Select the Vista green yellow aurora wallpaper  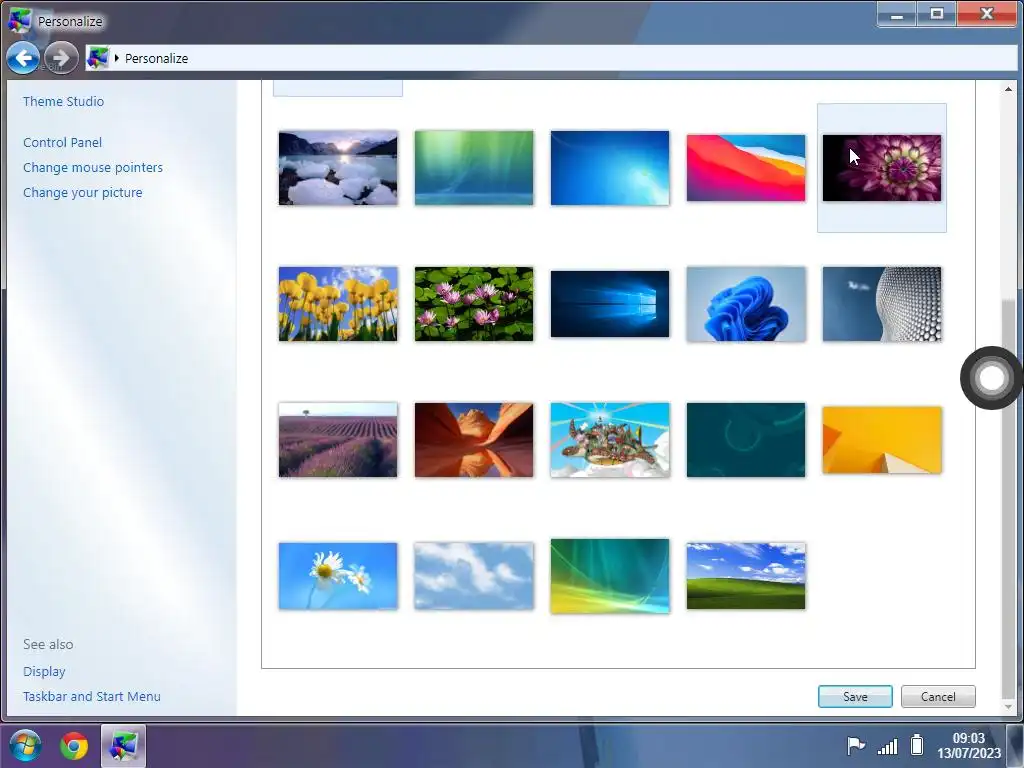(x=609, y=575)
